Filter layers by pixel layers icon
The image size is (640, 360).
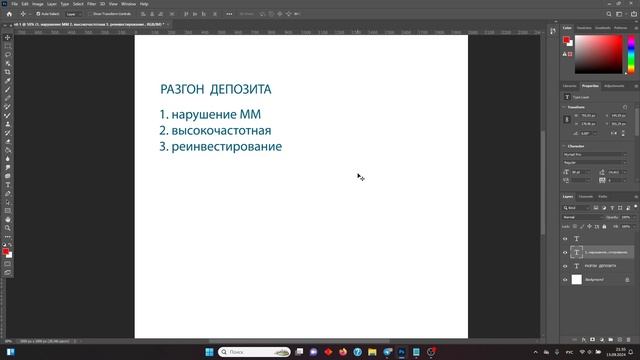[x=596, y=208]
